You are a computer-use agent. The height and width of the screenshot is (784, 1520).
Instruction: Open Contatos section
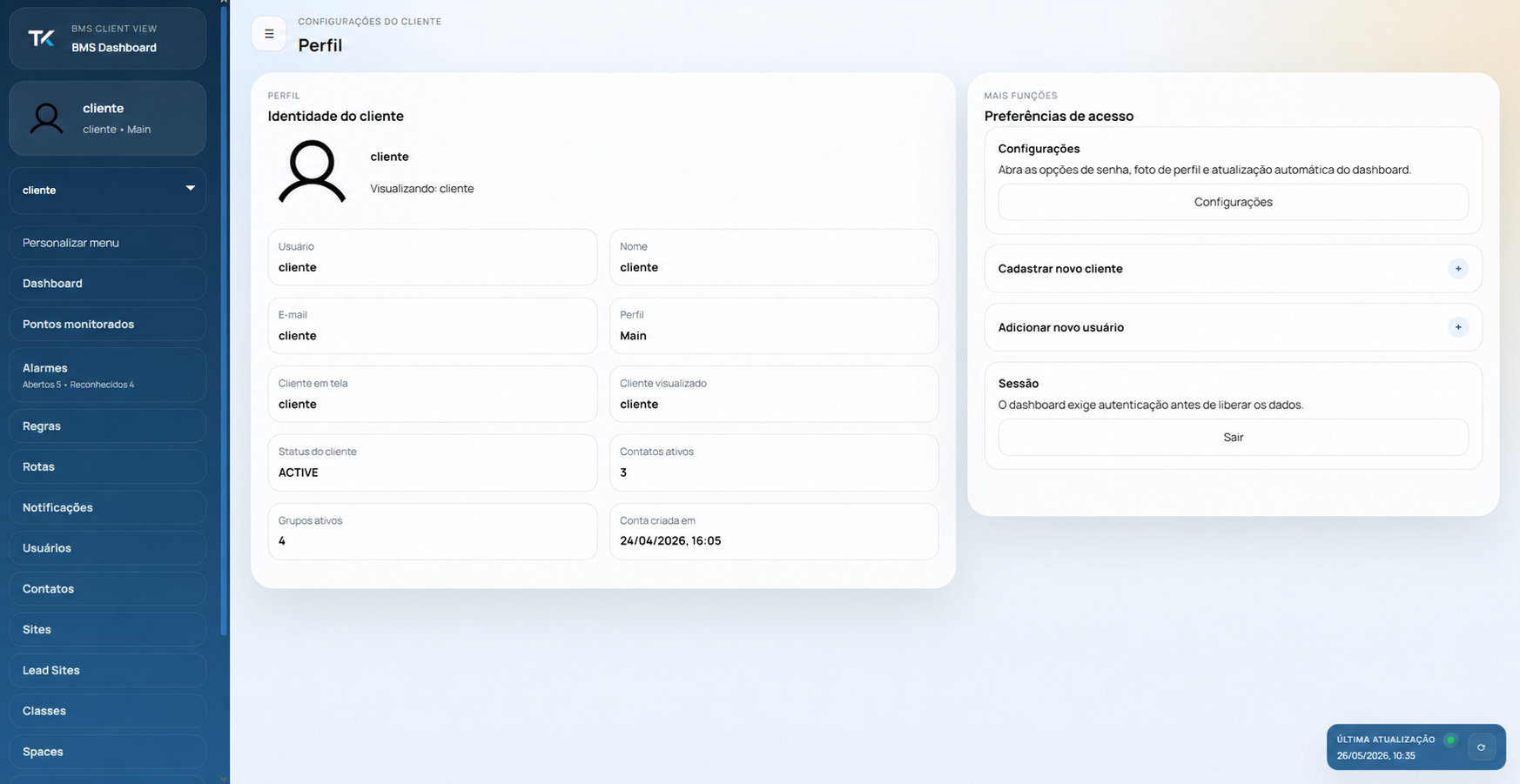tap(108, 589)
